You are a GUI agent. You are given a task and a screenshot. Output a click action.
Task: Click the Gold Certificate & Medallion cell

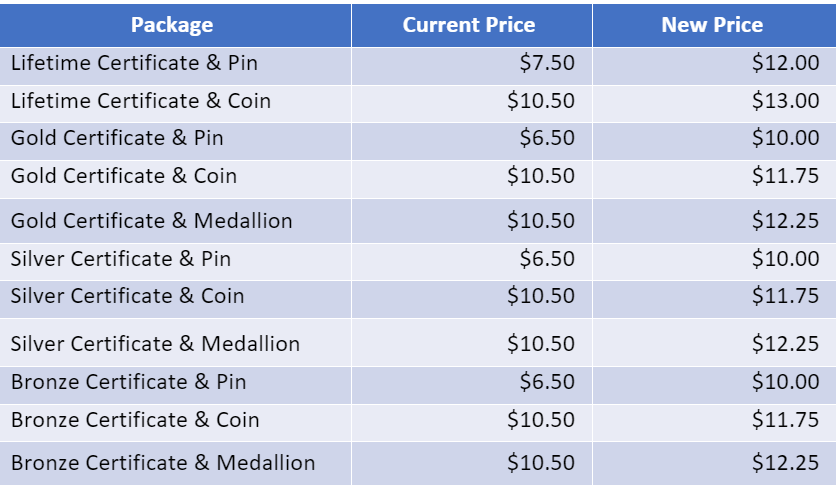tap(152, 220)
